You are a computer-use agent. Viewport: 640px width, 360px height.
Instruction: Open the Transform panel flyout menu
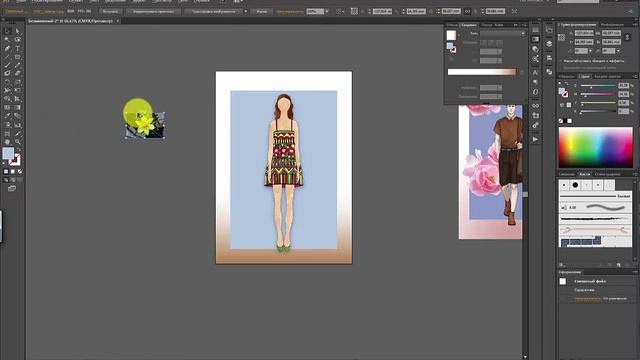(x=635, y=25)
